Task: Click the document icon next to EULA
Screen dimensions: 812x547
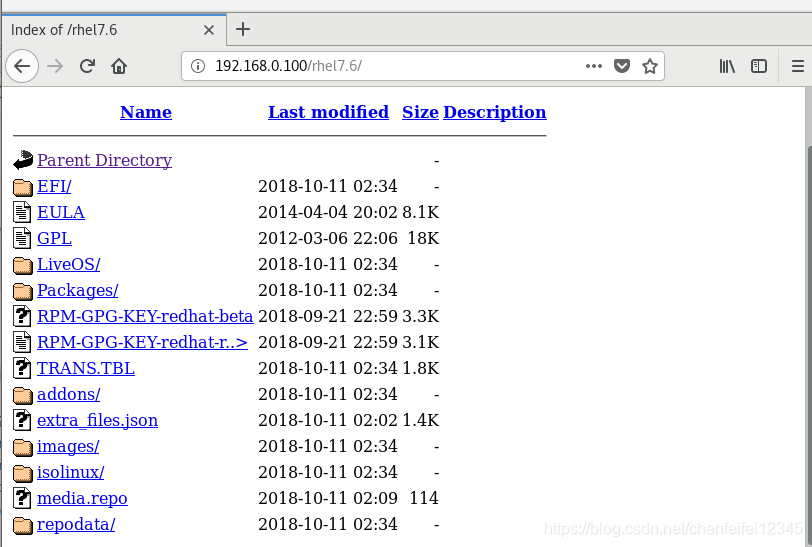Action: [x=22, y=212]
